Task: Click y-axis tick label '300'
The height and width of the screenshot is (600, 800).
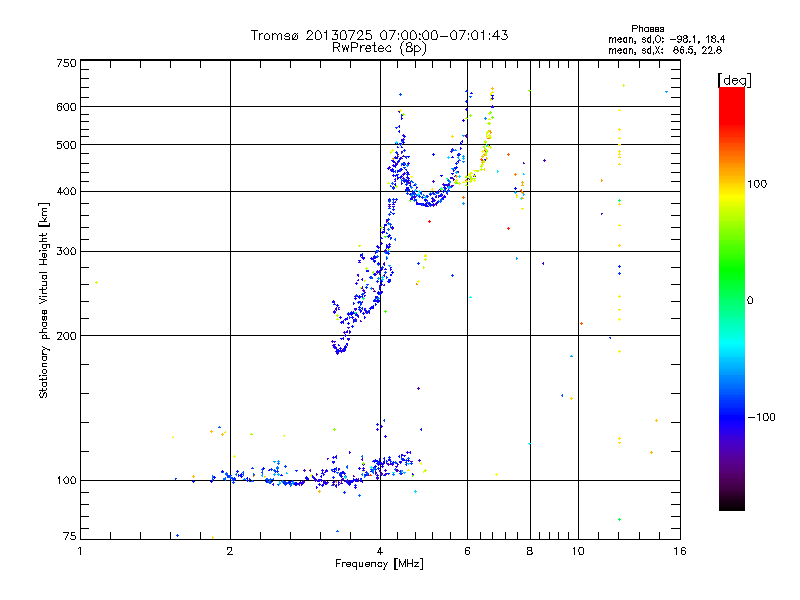Action: [x=66, y=252]
